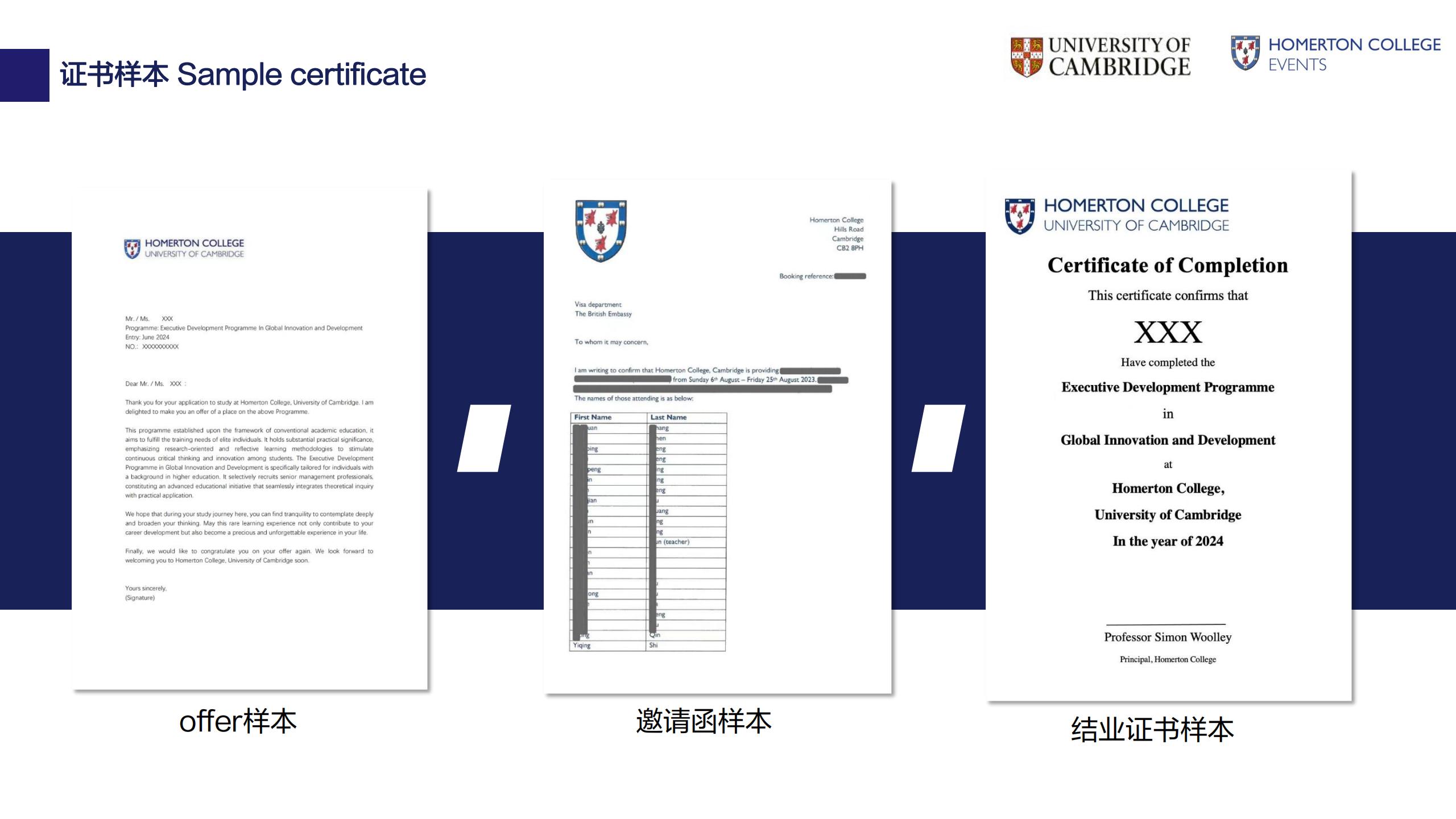Viewport: 1456px width, 819px height.
Task: Click 'Visa department' address line
Action: (x=598, y=304)
